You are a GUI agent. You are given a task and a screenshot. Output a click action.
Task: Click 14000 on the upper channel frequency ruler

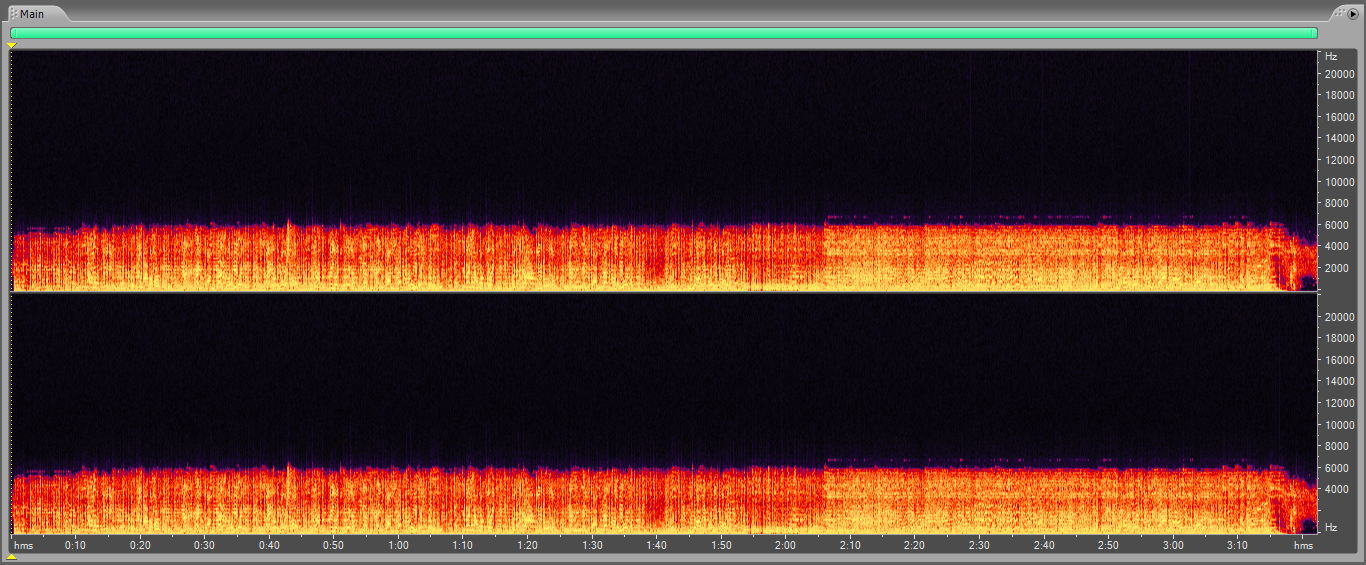[1340, 139]
